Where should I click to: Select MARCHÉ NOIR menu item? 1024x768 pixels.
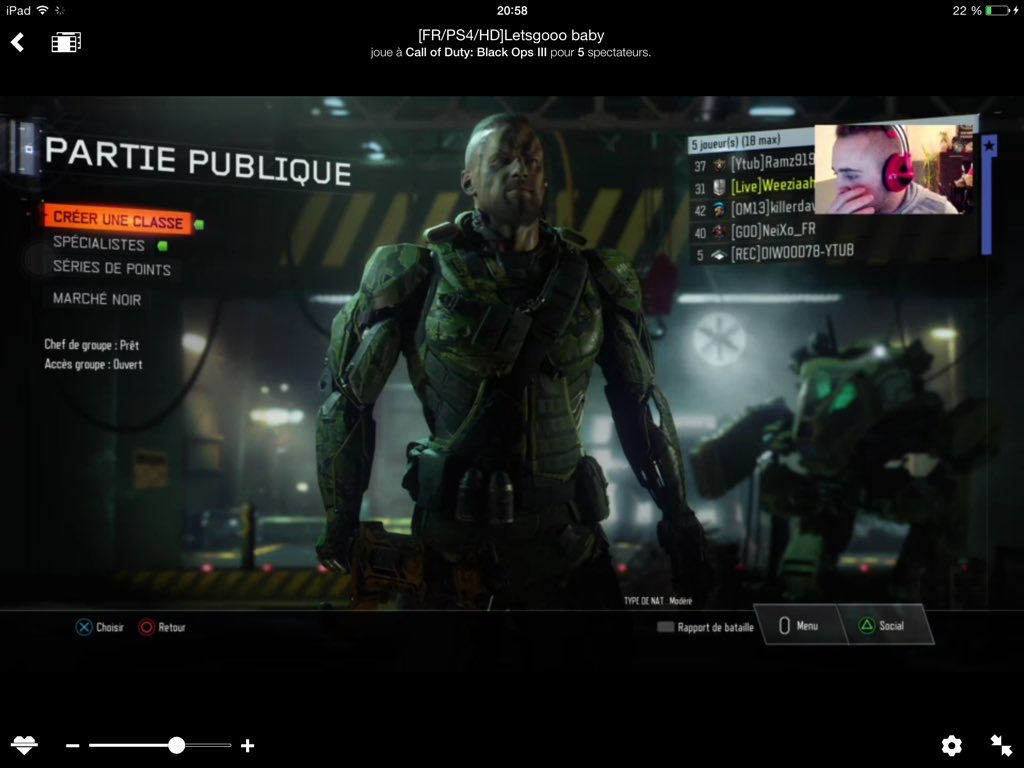tap(97, 299)
